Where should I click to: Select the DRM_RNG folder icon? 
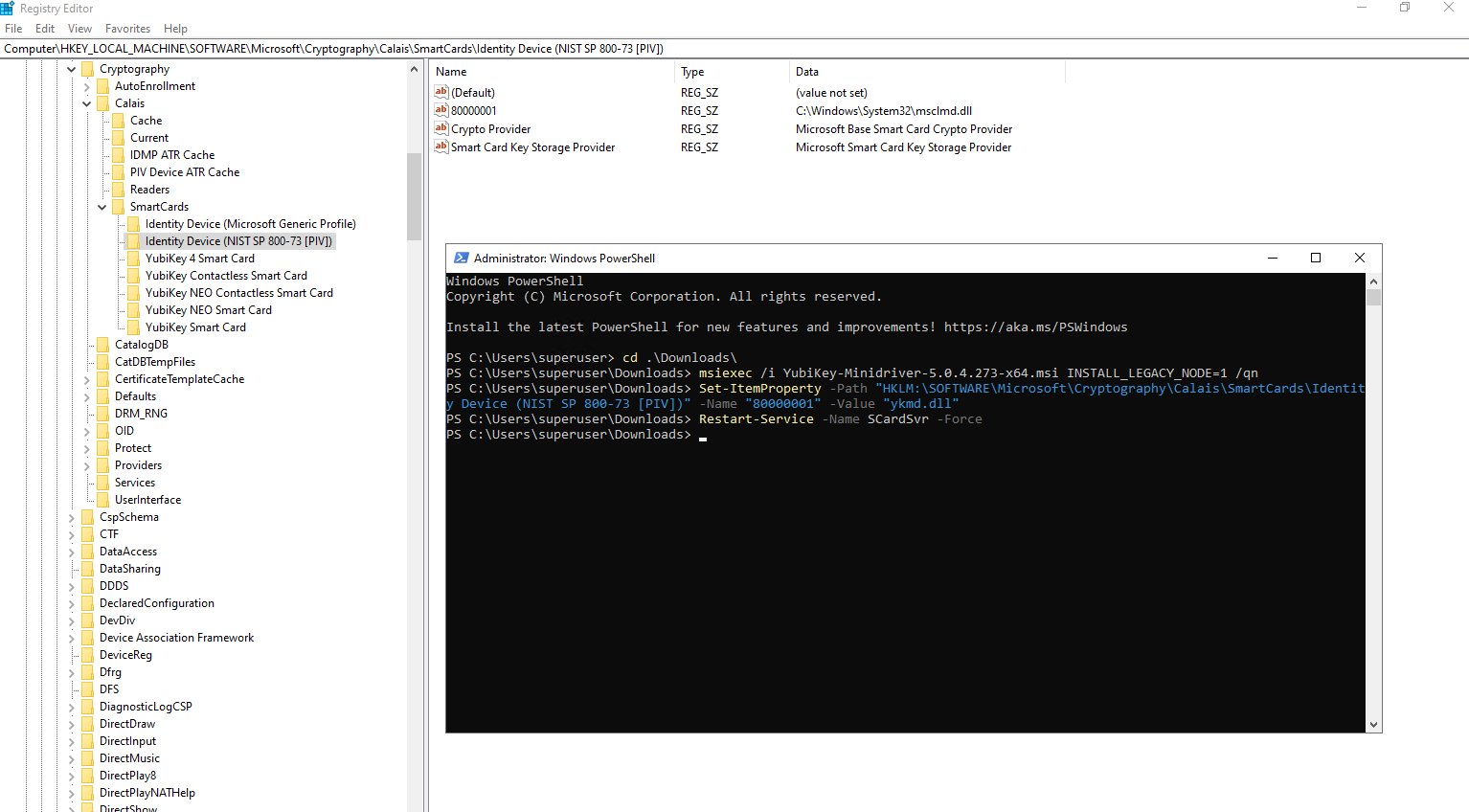tap(103, 414)
